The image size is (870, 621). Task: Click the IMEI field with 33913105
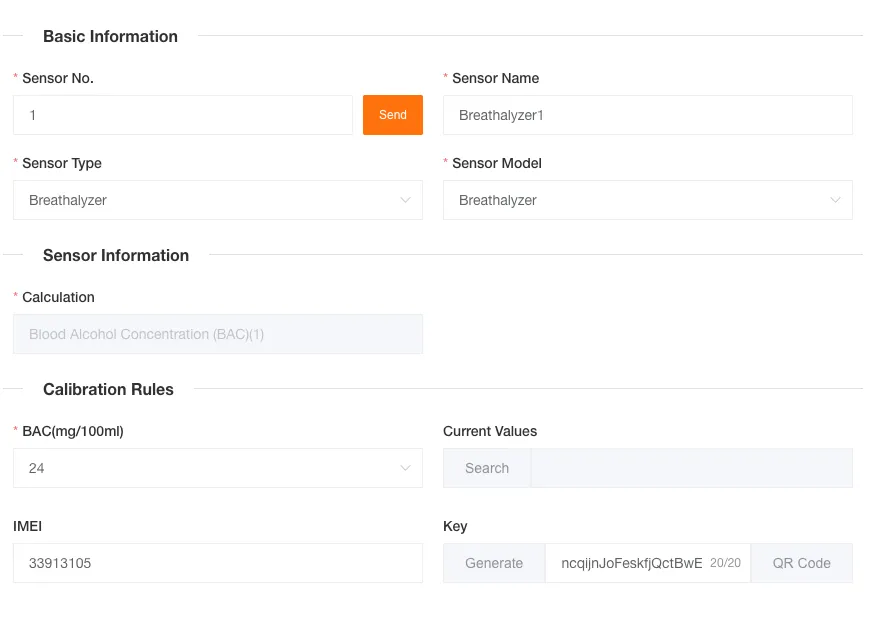tap(217, 563)
